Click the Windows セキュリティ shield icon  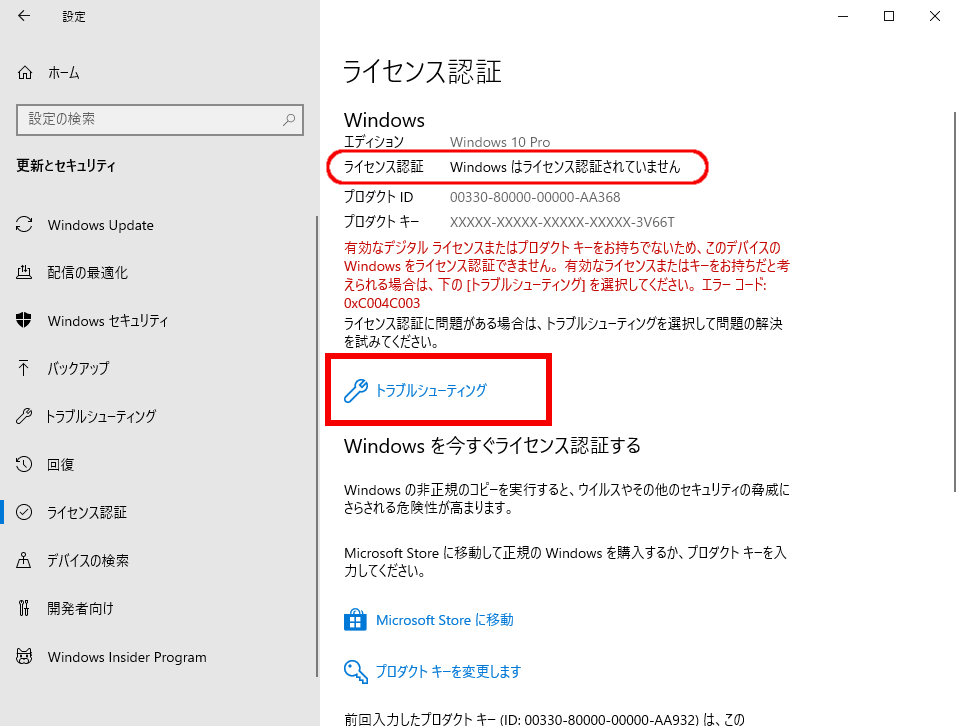pos(25,321)
